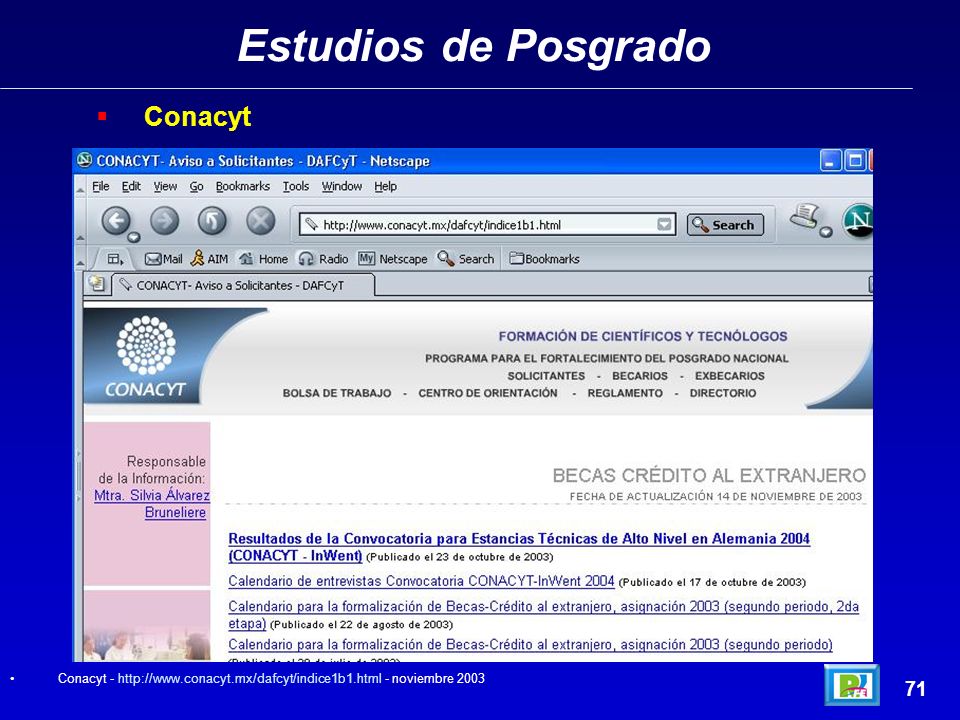The image size is (960, 720).
Task: Click the REGLAMENTO navigation link
Action: coord(625,393)
